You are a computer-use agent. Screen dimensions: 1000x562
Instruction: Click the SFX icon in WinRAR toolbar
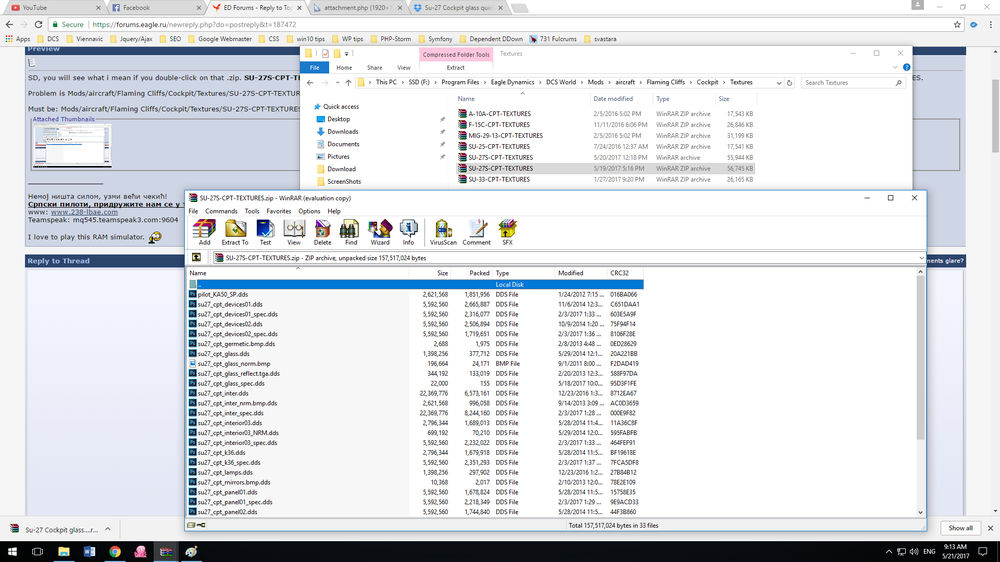507,232
